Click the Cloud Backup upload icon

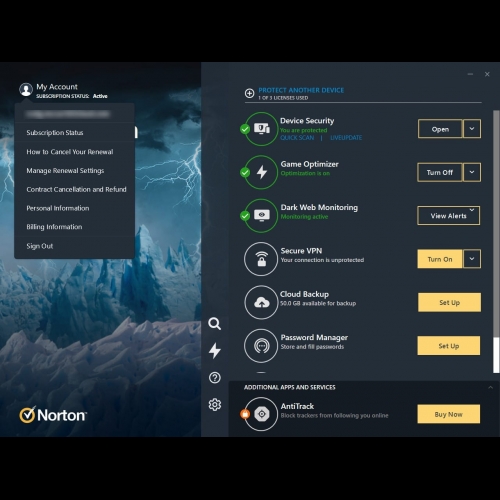click(x=261, y=302)
